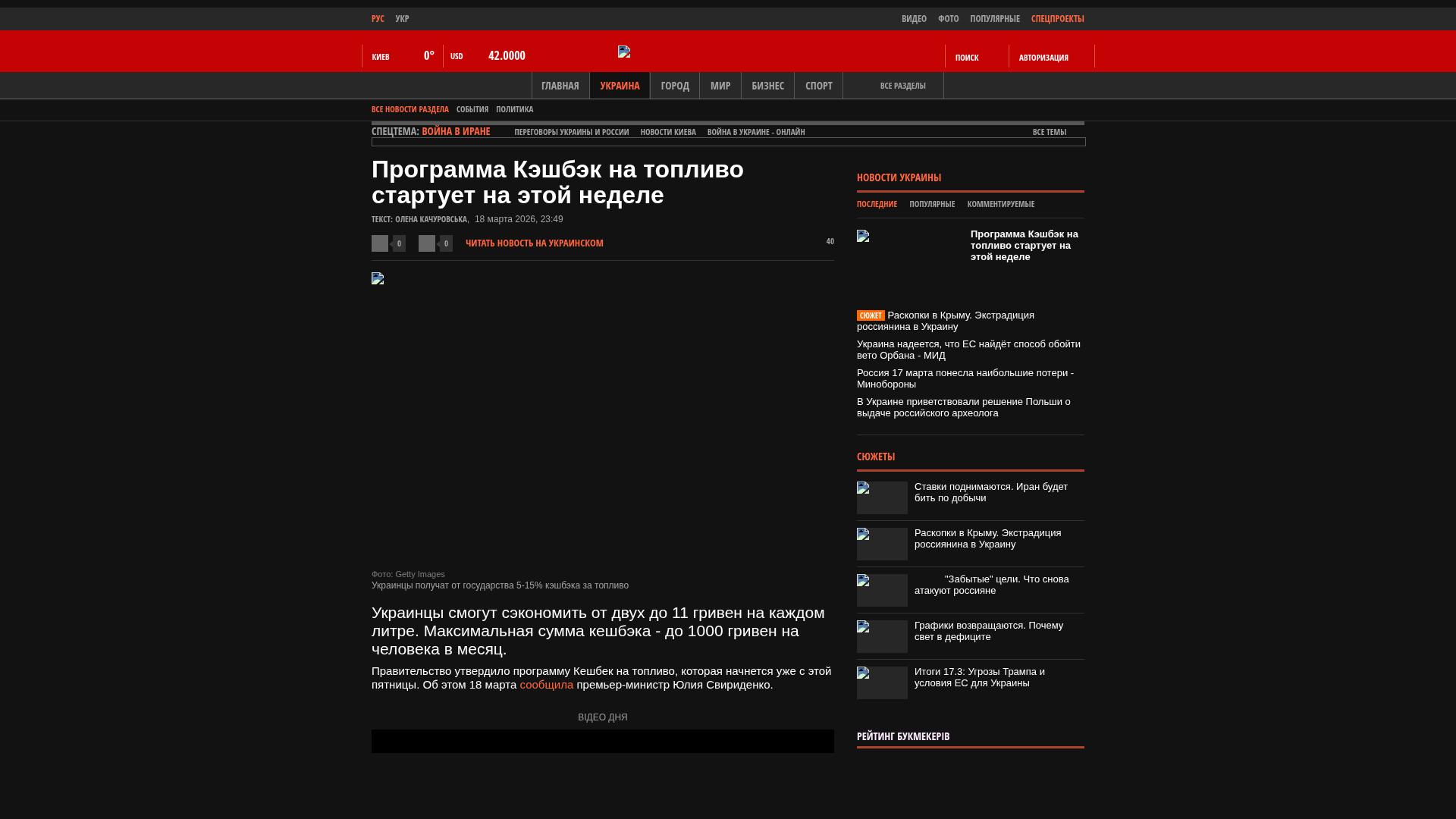The width and height of the screenshot is (1456, 819).
Task: Expand the Все разделы menu
Action: coord(902,86)
